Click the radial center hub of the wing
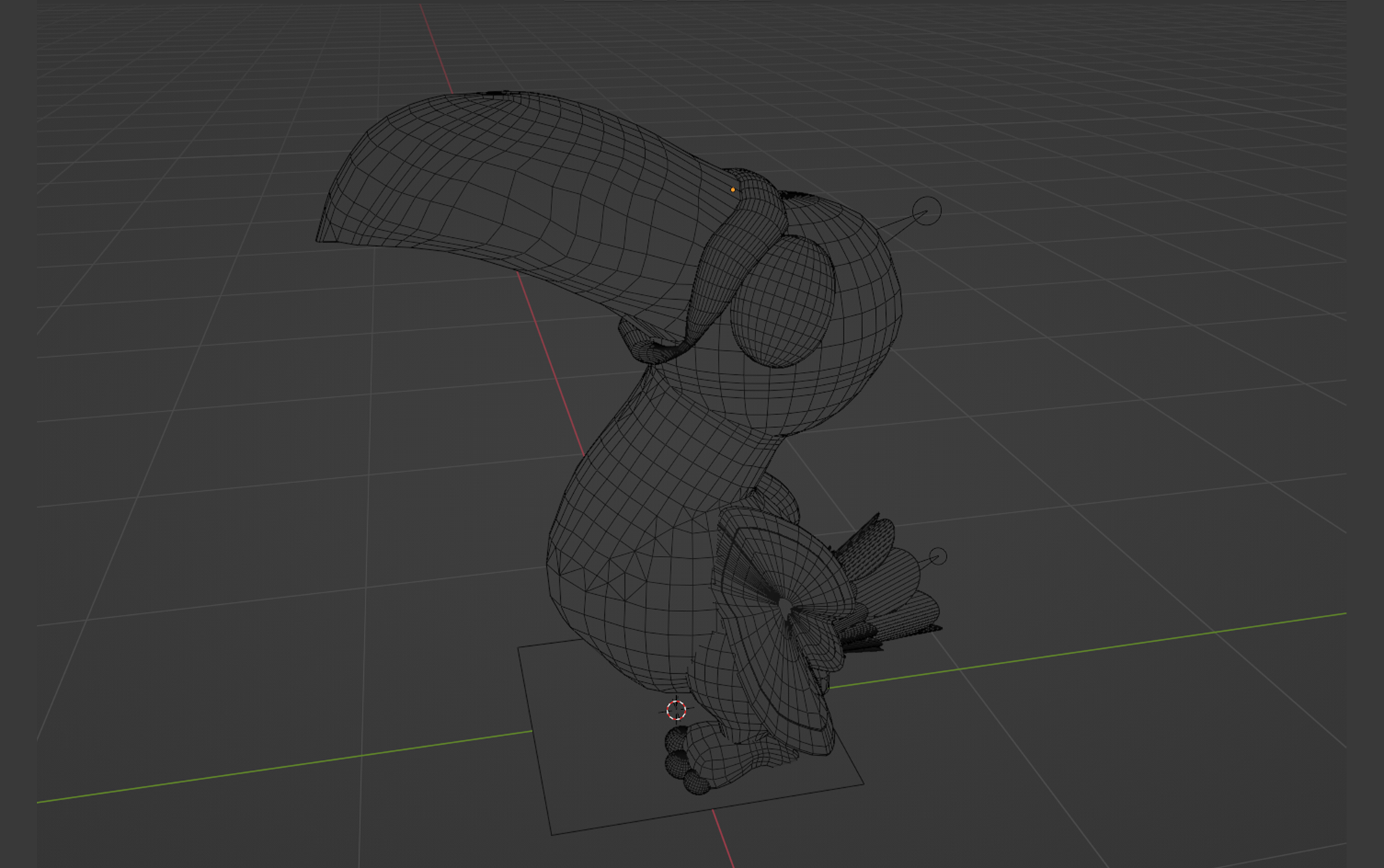The height and width of the screenshot is (868, 1384). [785, 608]
